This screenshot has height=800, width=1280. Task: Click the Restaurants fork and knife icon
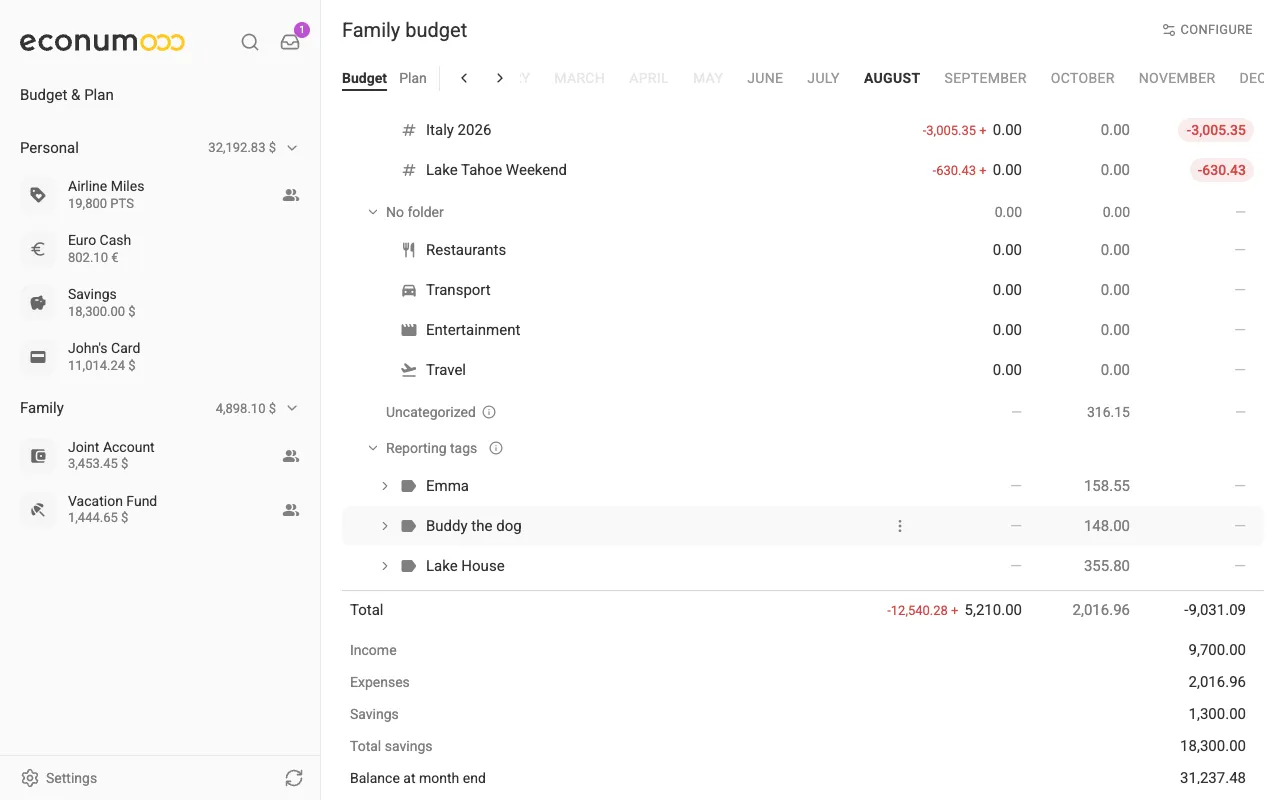pyautogui.click(x=408, y=250)
